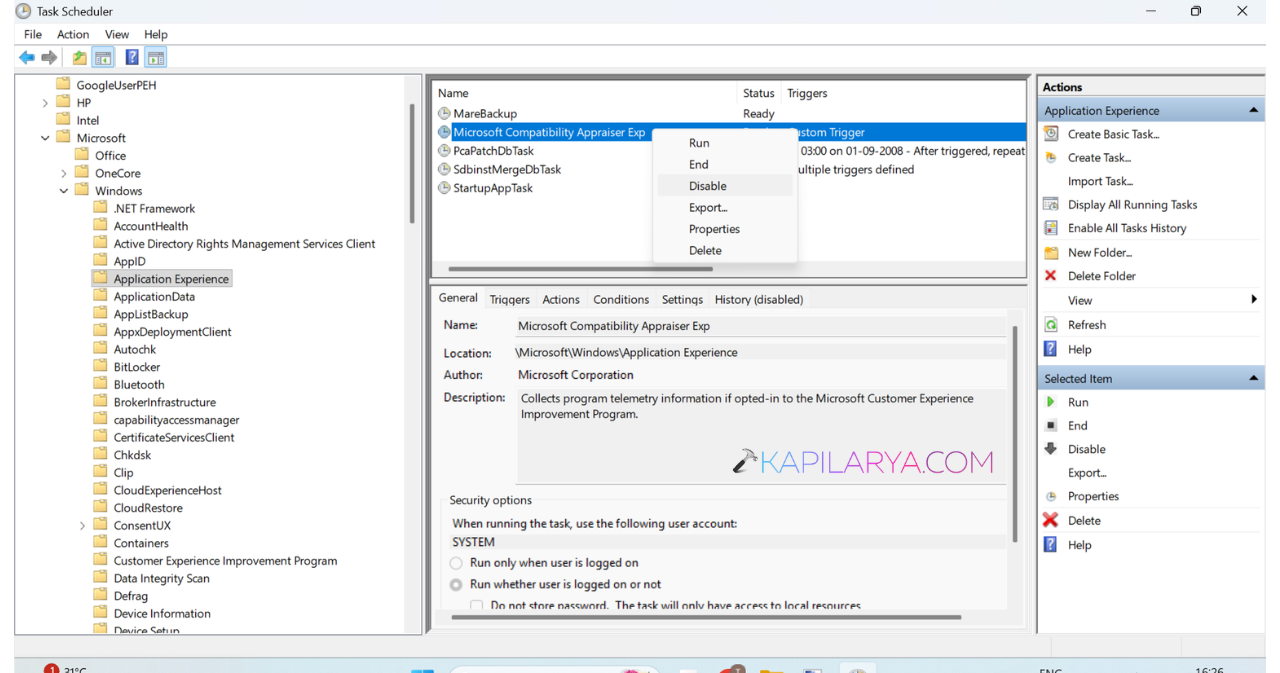Switch to the History (disabled) tab

759,300
